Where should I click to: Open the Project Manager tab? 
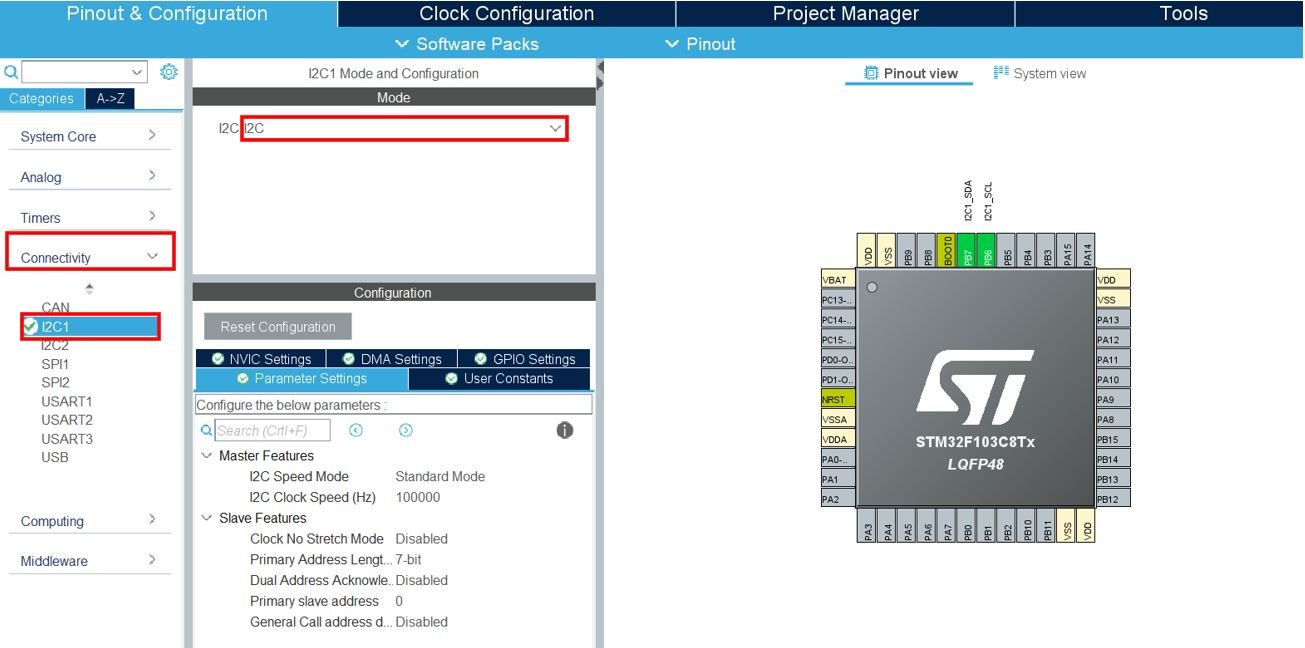(845, 14)
